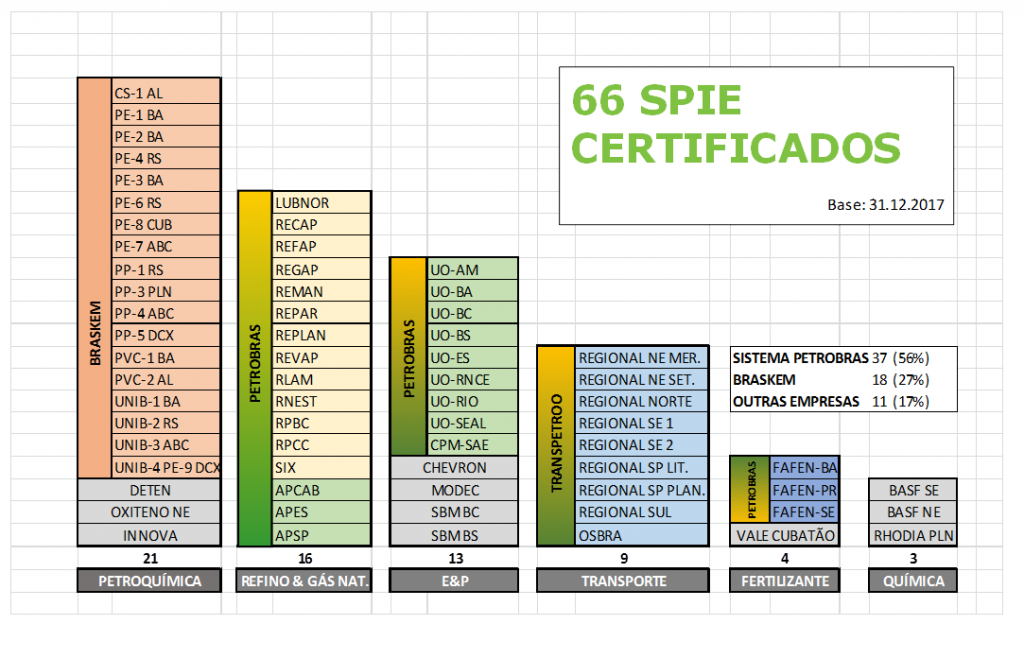
Task: Click the "MODEC" cell
Action: (454, 490)
